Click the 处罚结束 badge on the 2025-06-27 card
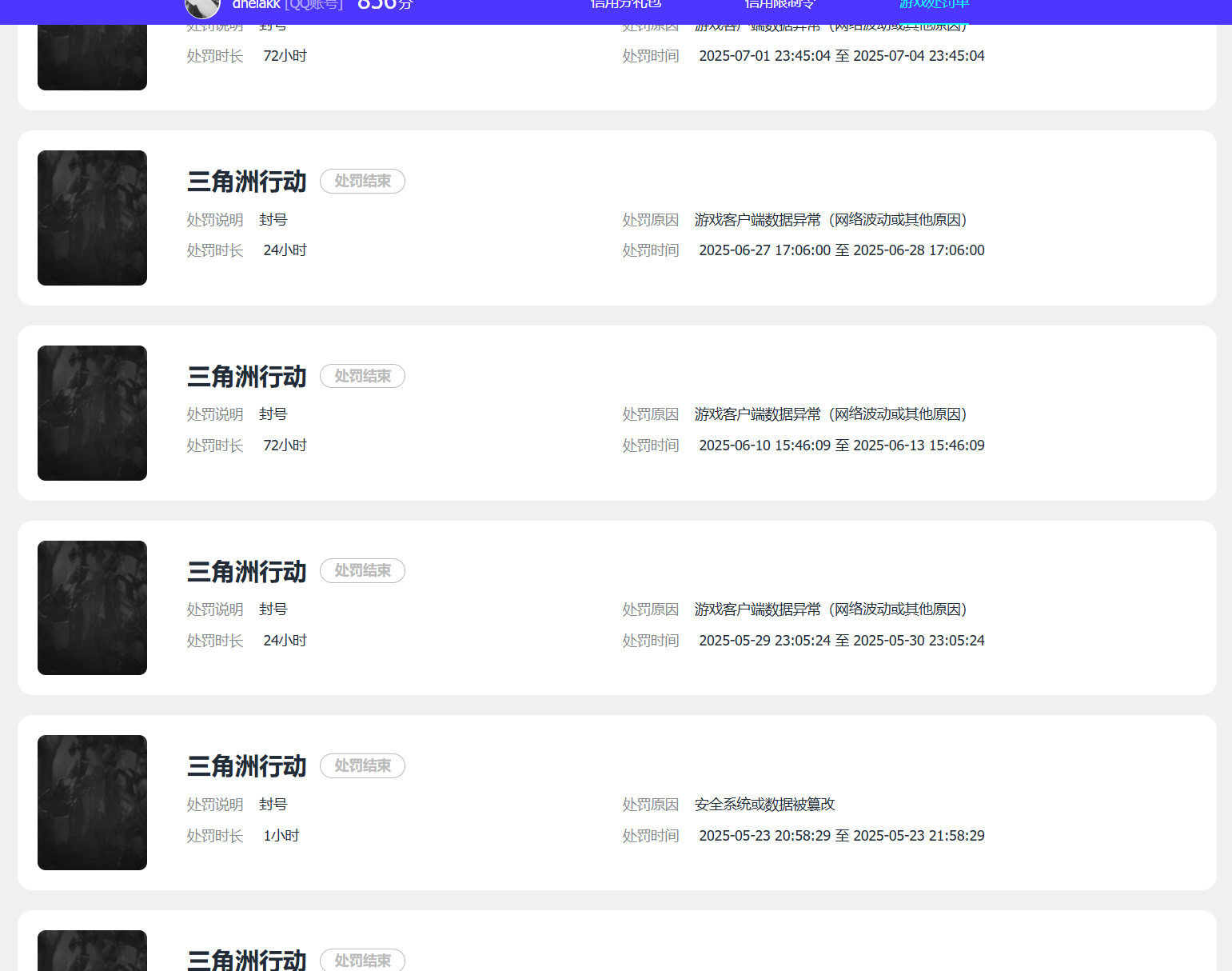The width and height of the screenshot is (1232, 971). click(x=362, y=182)
